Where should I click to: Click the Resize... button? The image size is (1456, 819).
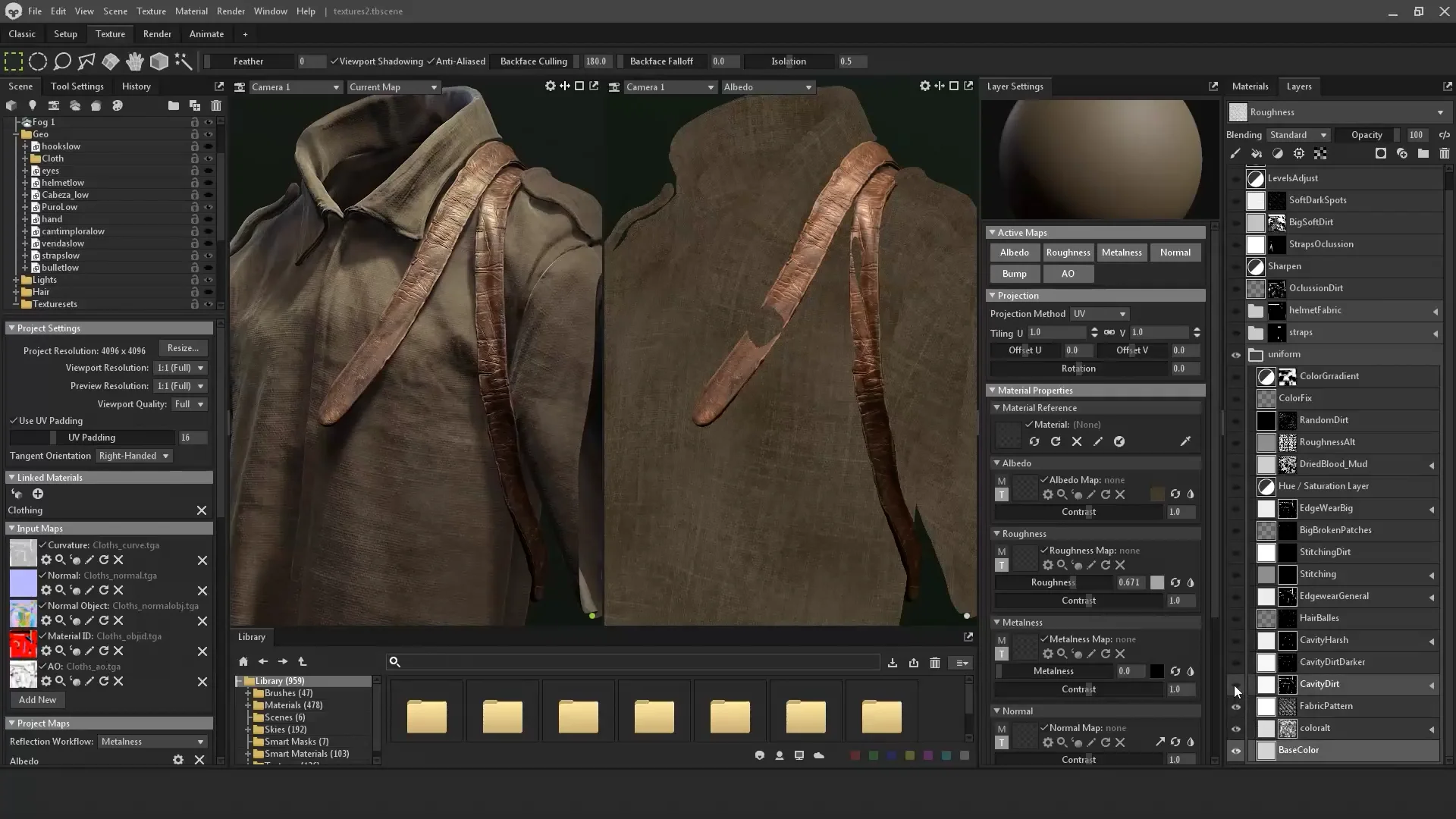183,348
